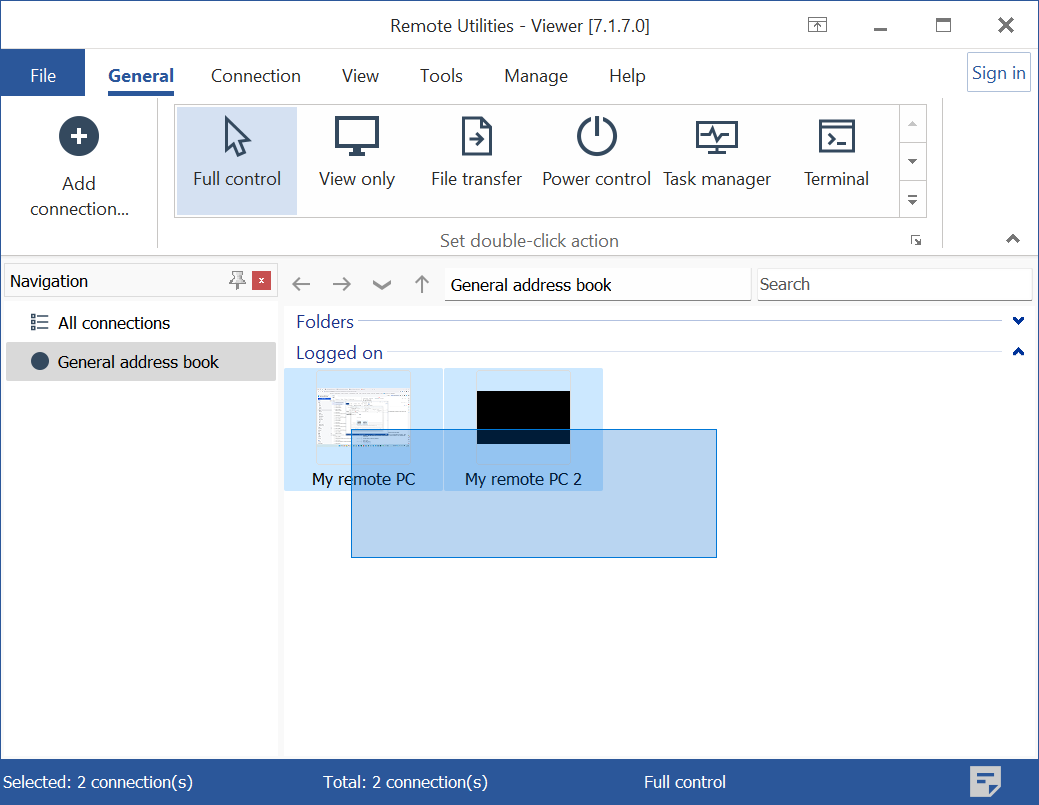Image resolution: width=1039 pixels, height=805 pixels.
Task: Open the File menu
Action: click(x=43, y=76)
